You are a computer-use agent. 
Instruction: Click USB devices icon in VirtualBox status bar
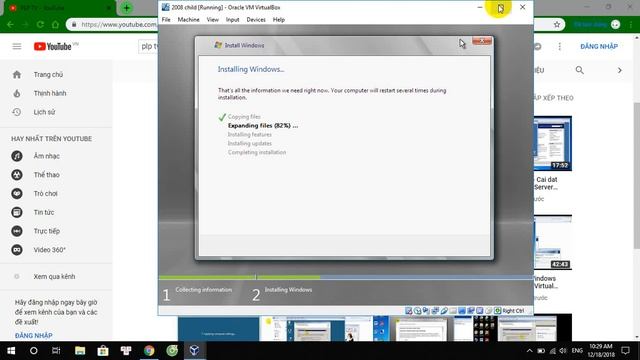pos(444,311)
